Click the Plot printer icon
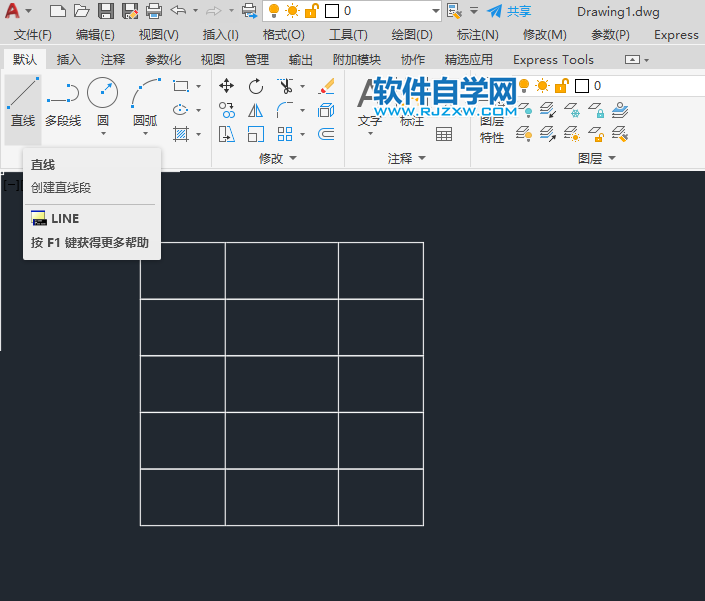 click(x=154, y=11)
